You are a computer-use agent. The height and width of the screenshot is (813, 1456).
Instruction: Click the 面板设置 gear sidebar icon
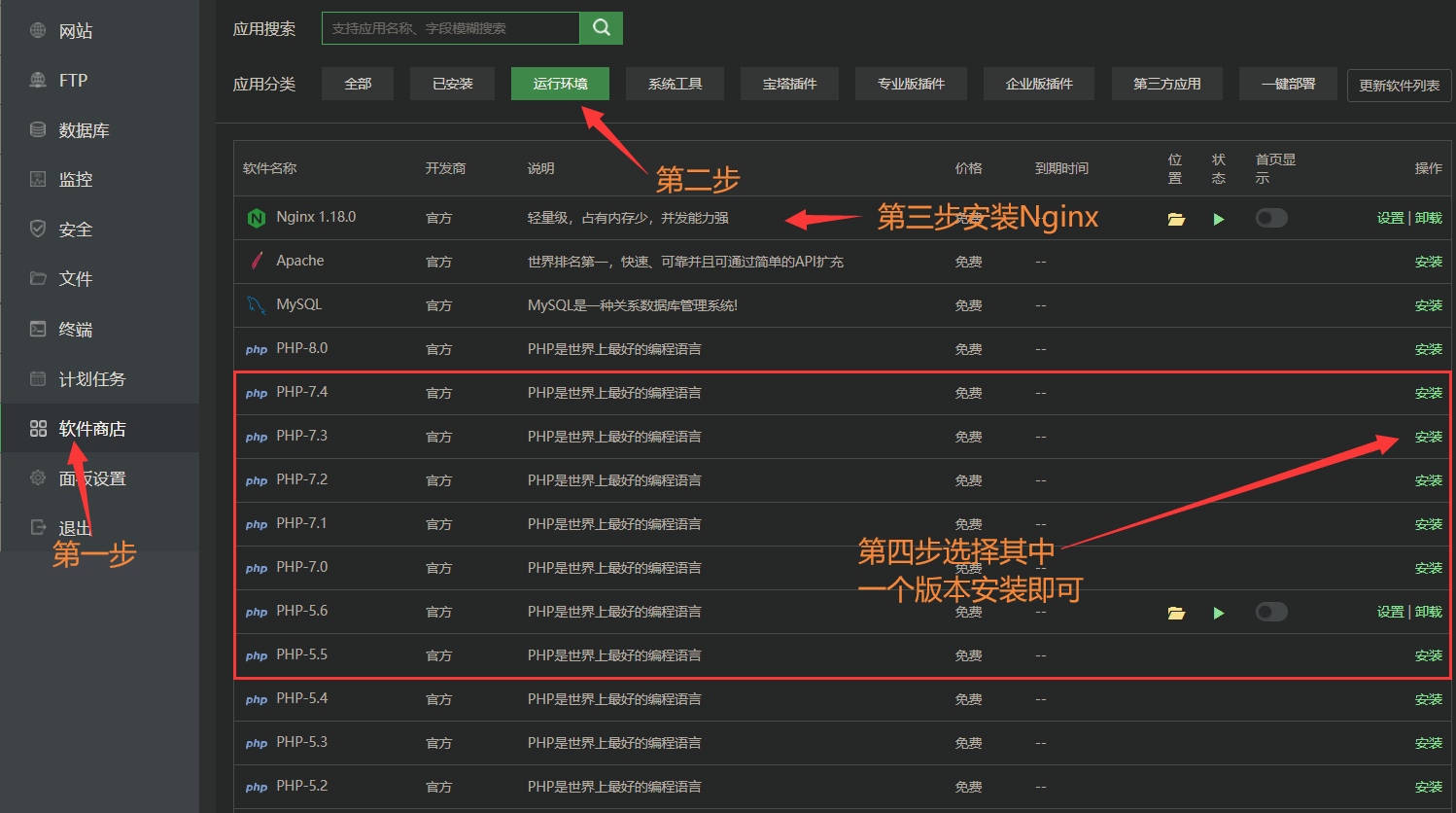click(x=38, y=477)
